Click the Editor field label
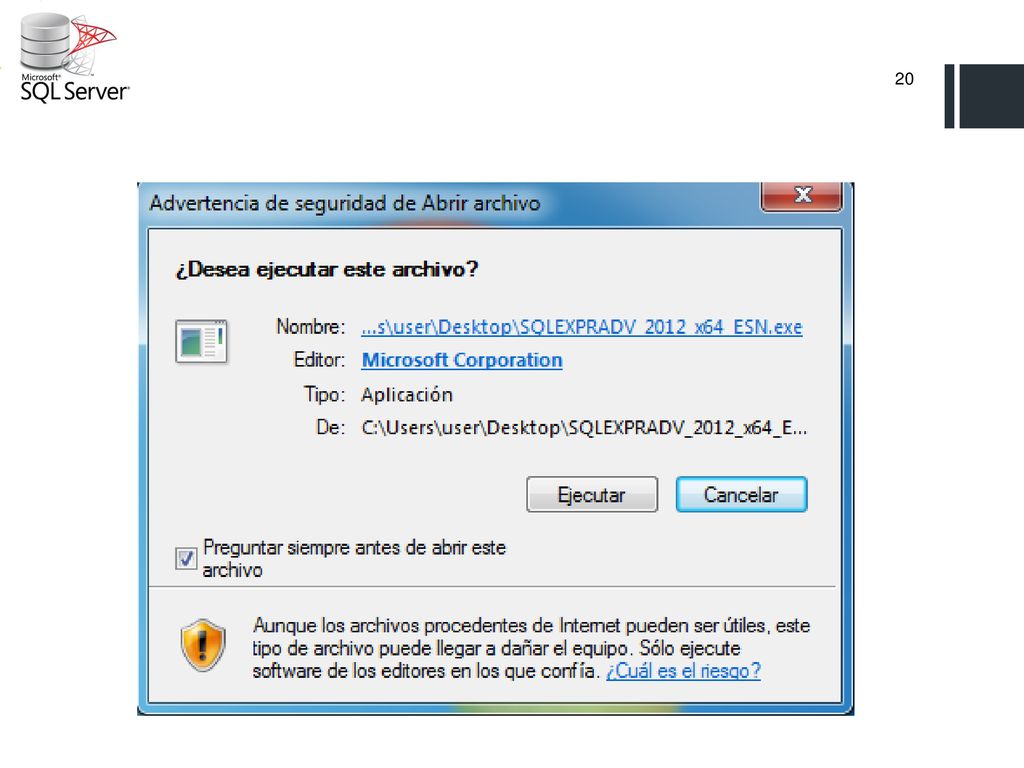Image resolution: width=1024 pixels, height=768 pixels. click(x=319, y=360)
